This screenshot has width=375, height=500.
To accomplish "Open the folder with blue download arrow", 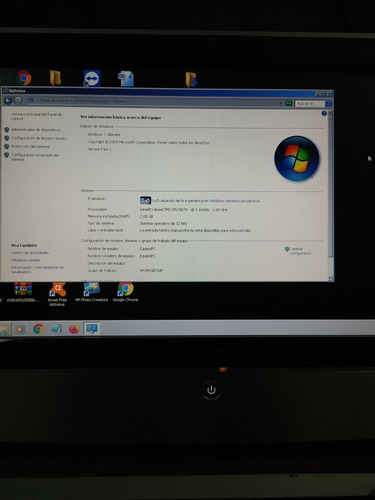I will [x=192, y=80].
